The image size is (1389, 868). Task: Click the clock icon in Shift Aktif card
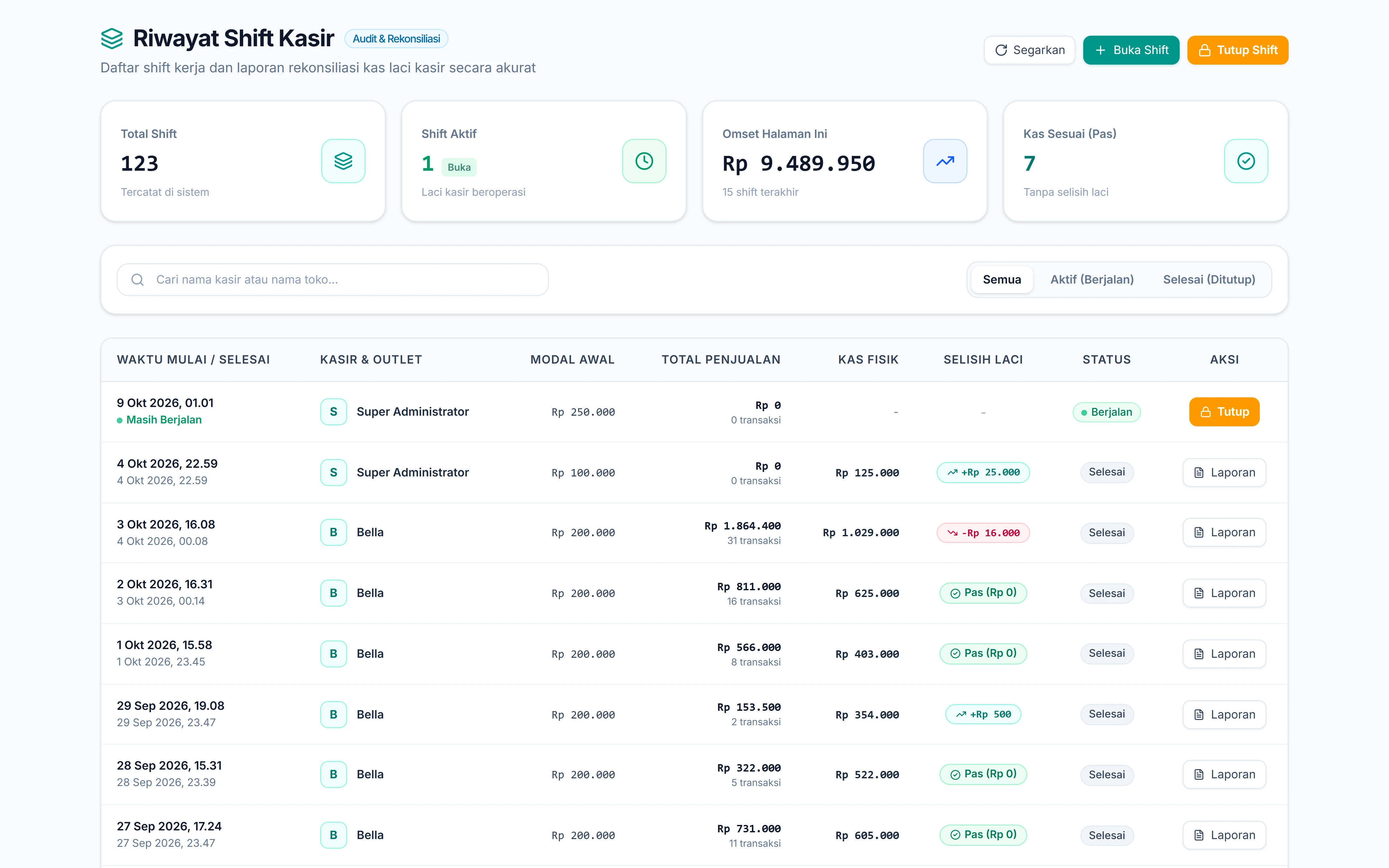(644, 161)
